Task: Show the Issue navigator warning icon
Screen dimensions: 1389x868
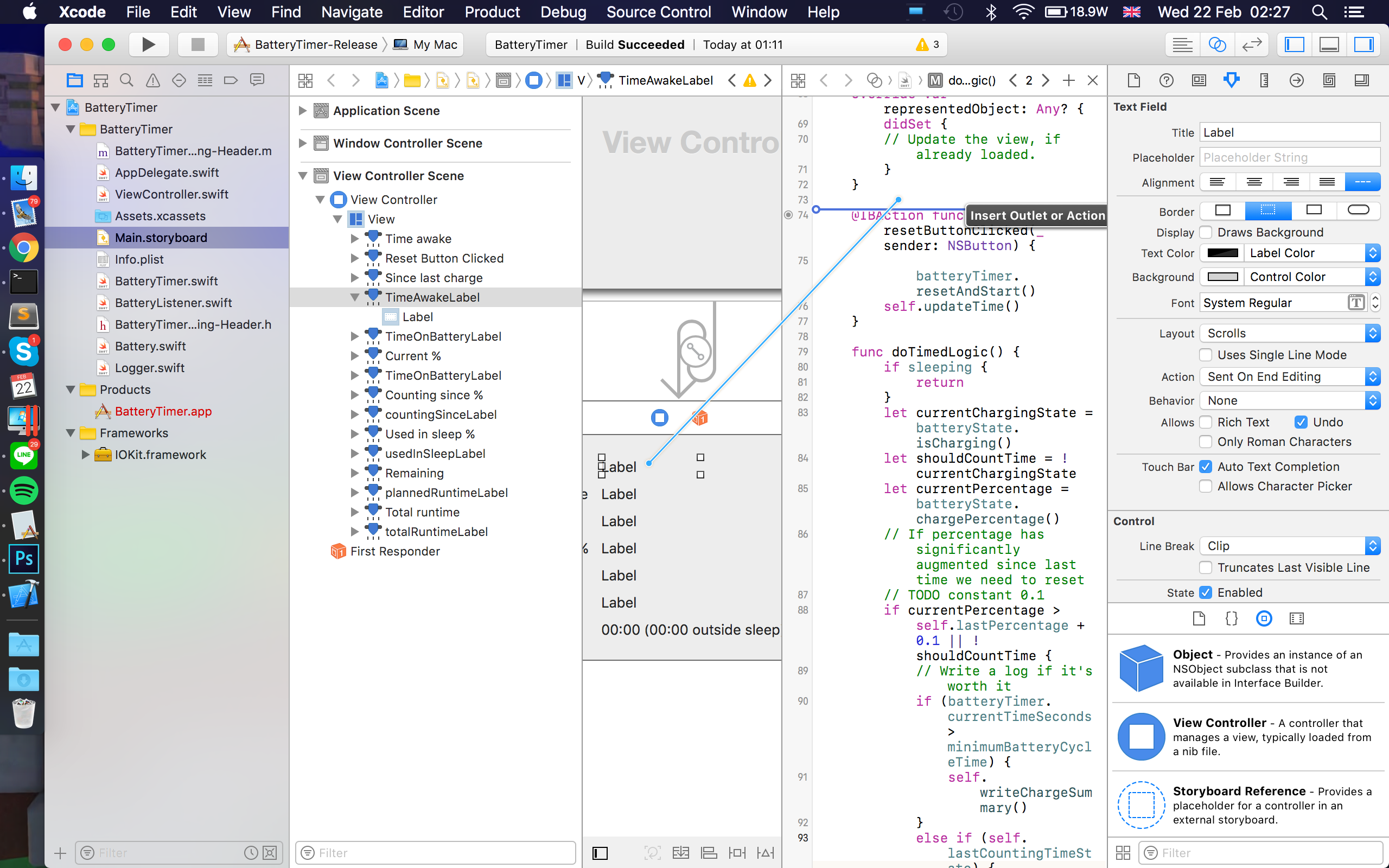Action: [152, 80]
